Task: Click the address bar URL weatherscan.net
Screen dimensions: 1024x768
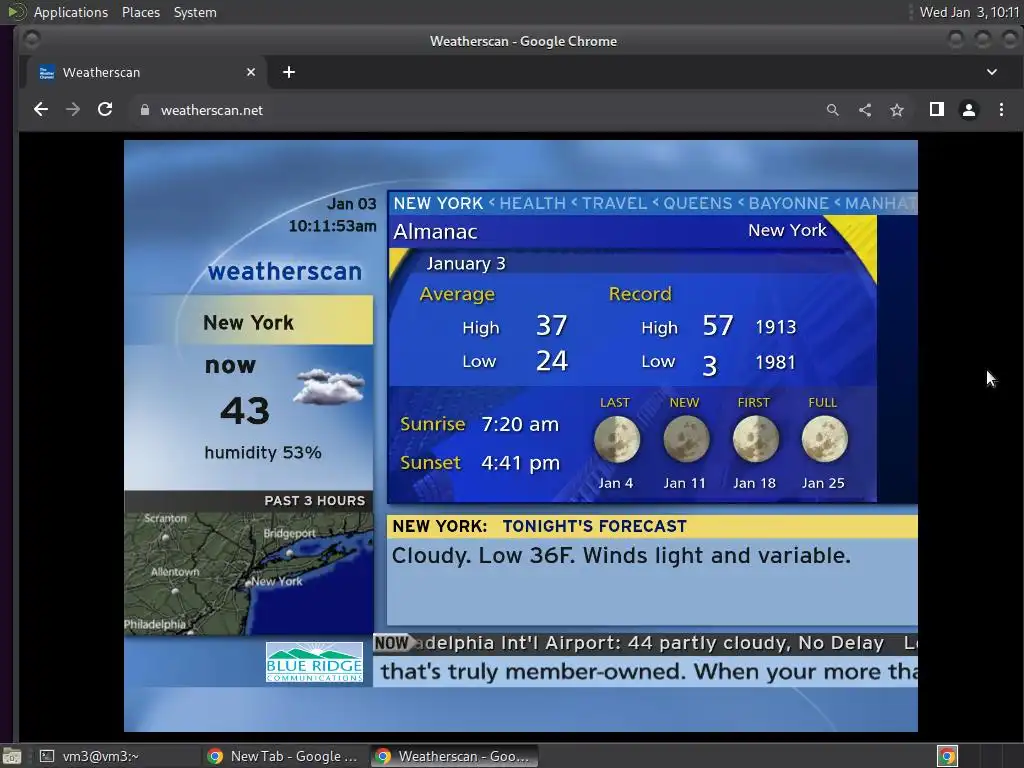Action: [212, 110]
